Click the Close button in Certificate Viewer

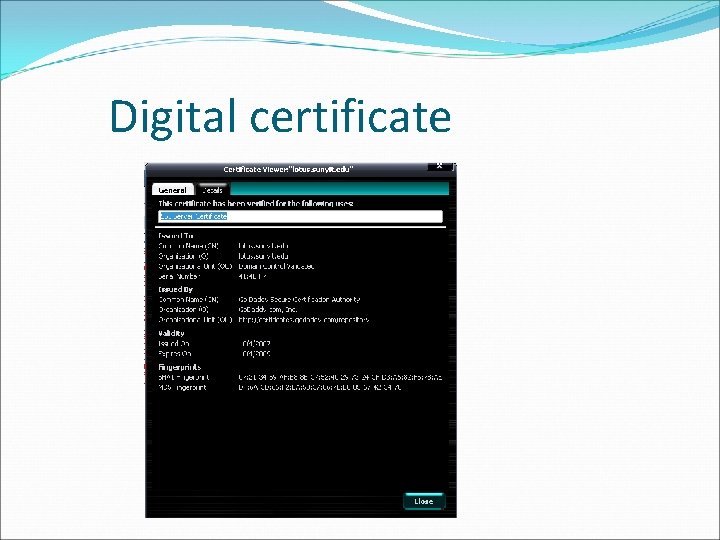[424, 501]
